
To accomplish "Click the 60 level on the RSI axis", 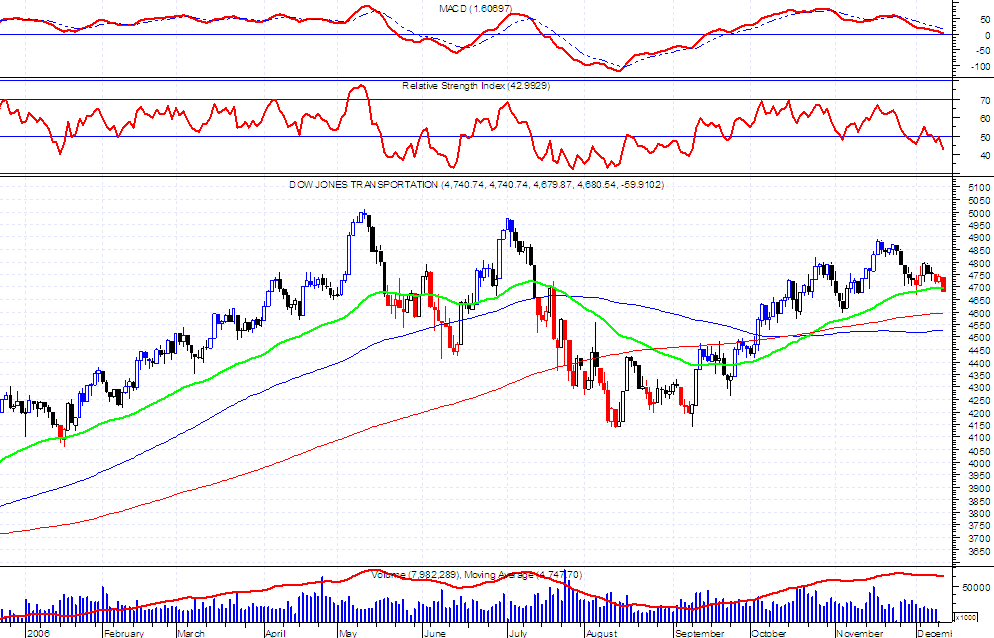I will click(984, 119).
